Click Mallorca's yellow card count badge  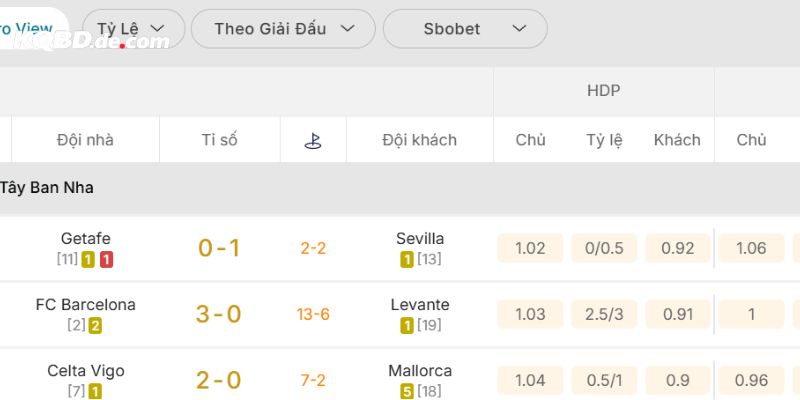[407, 392]
